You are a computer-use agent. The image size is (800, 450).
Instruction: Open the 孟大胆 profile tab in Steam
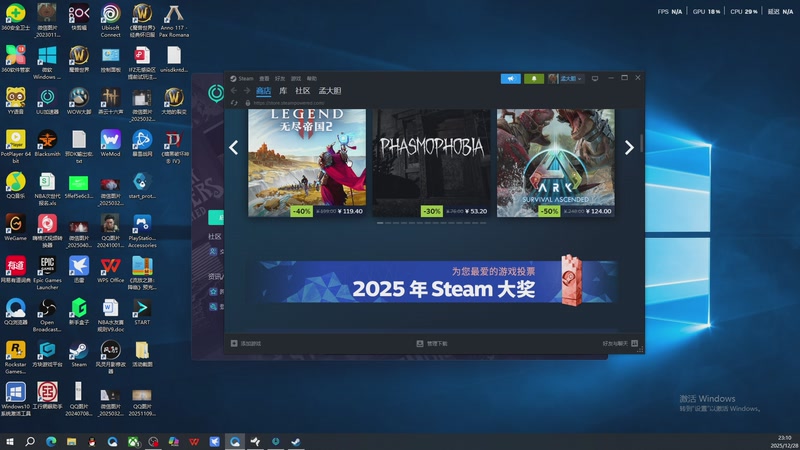click(330, 91)
